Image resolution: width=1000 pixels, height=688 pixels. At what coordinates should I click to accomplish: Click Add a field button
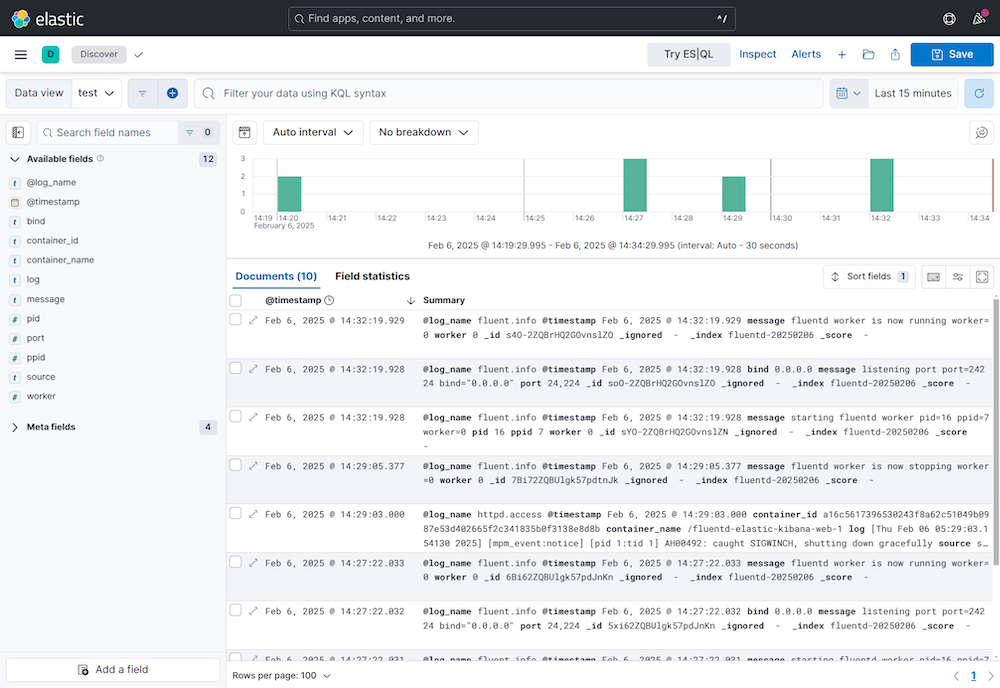[x=113, y=670]
